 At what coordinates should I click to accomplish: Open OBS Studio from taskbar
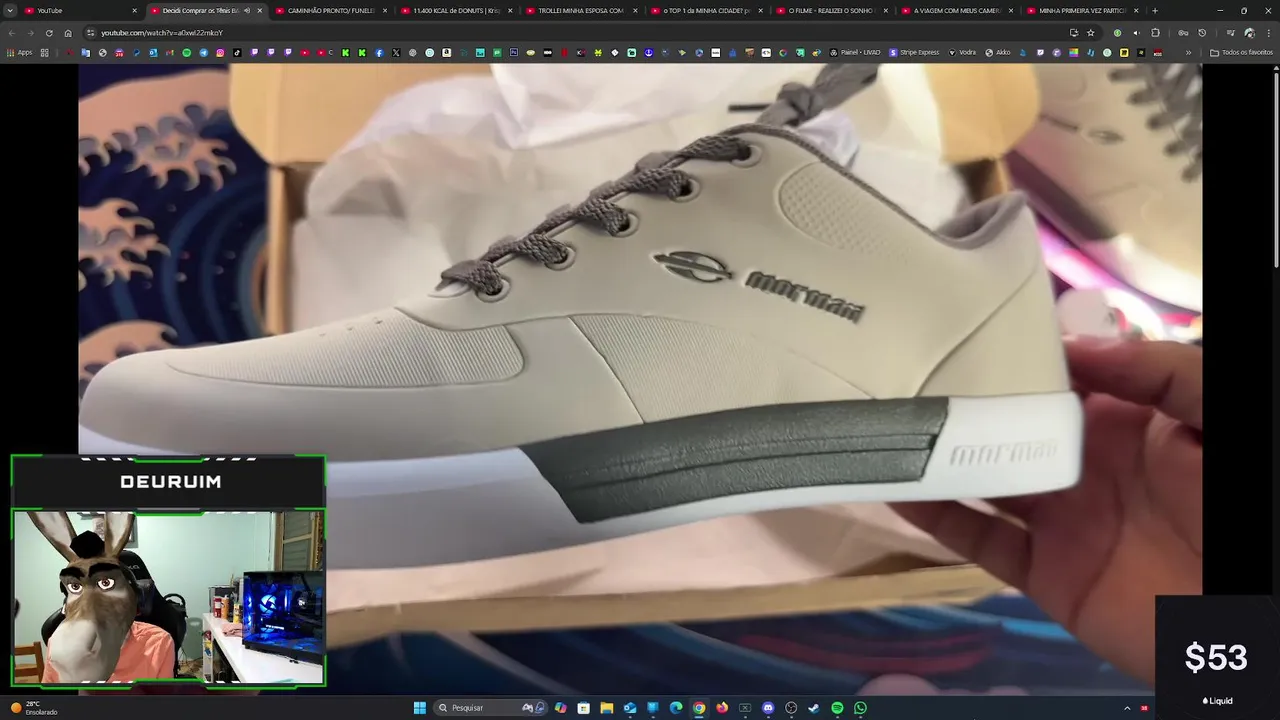[791, 708]
